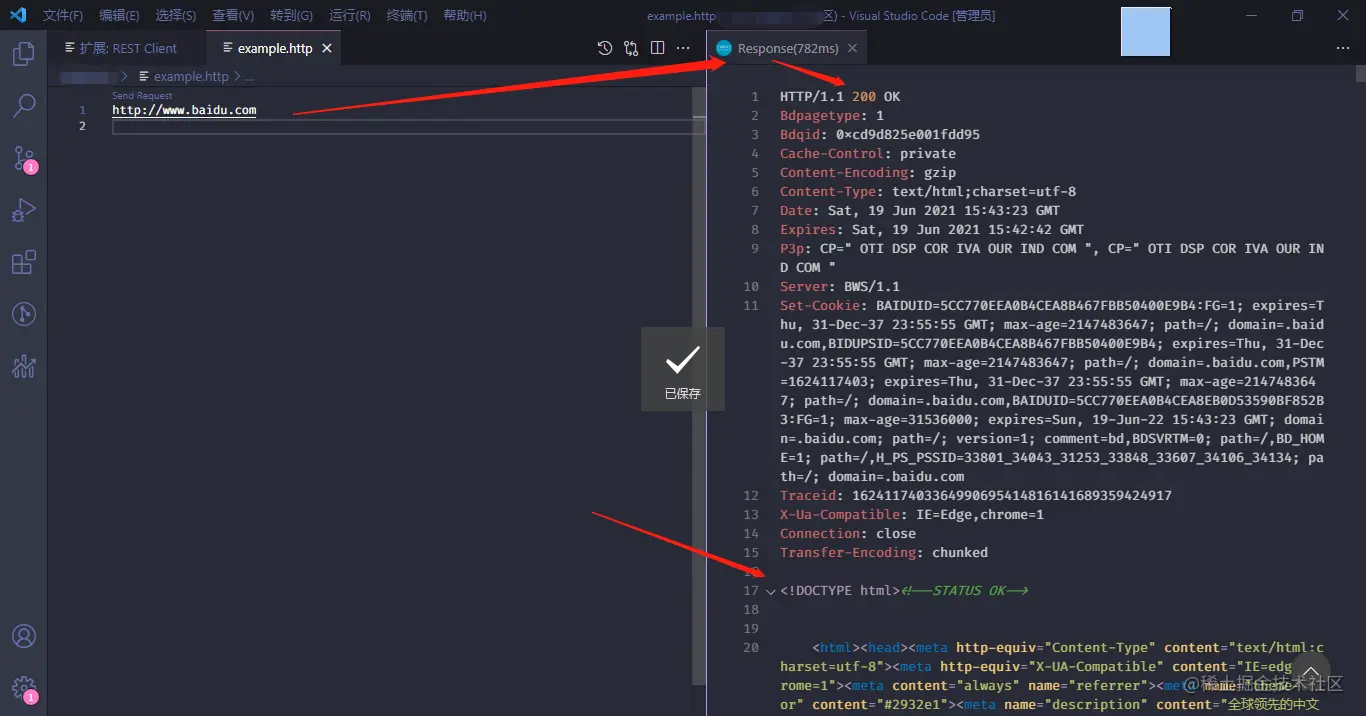Click the compare changes icon in editor toolbar
Screen dimensions: 1366x716
click(x=631, y=48)
